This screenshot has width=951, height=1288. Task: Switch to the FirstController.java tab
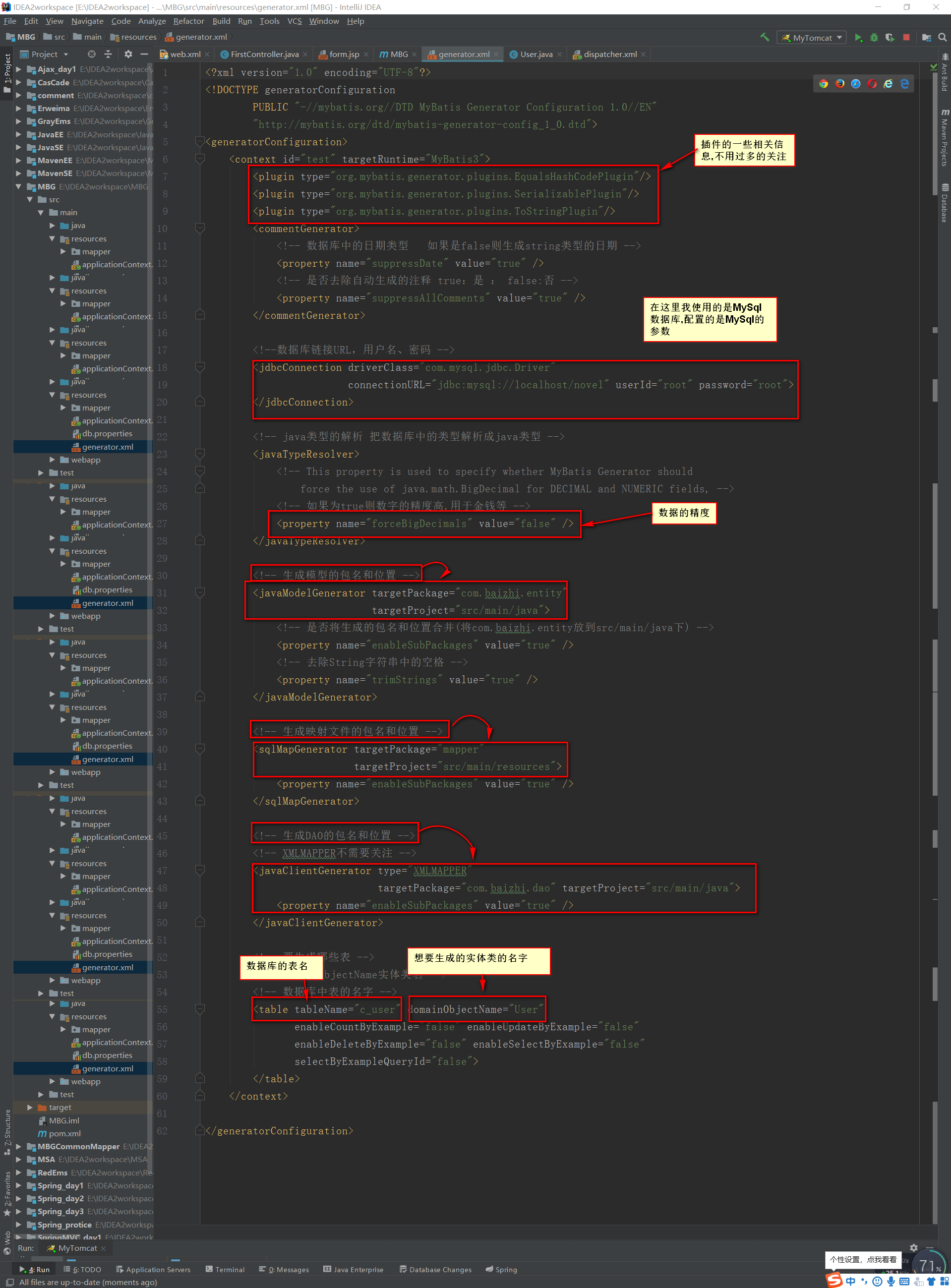click(264, 54)
